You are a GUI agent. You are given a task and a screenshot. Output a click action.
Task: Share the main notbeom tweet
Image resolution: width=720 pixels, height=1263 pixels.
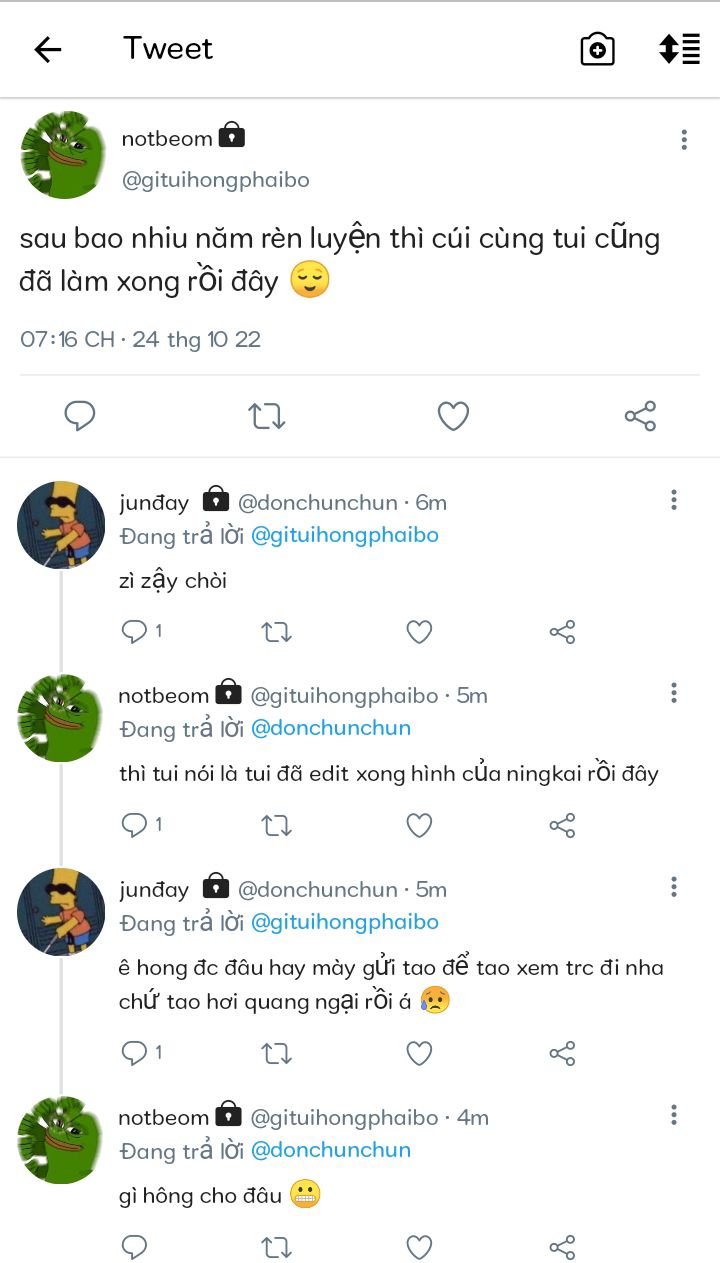(x=640, y=415)
